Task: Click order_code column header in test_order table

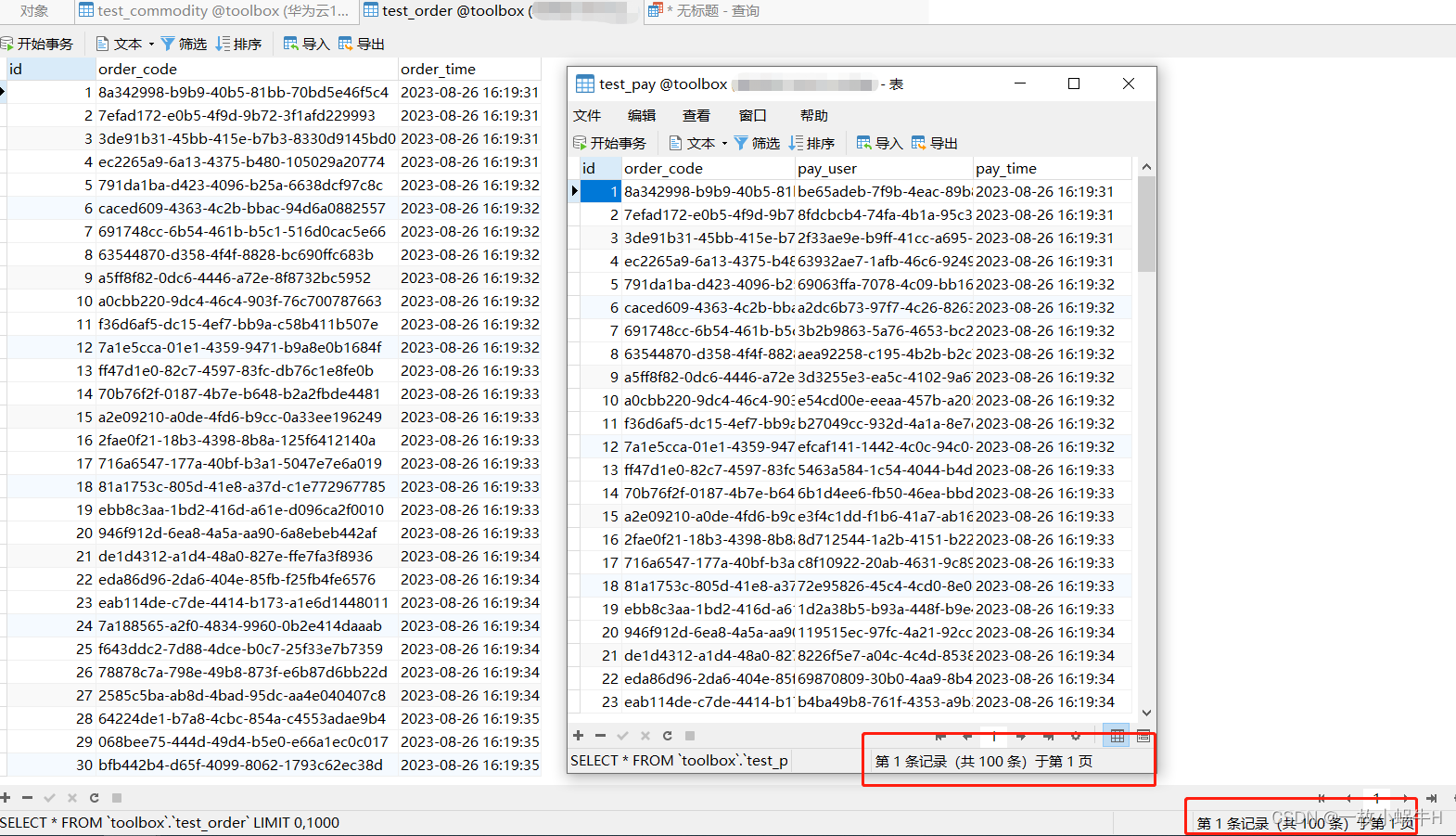Action: click(x=247, y=69)
